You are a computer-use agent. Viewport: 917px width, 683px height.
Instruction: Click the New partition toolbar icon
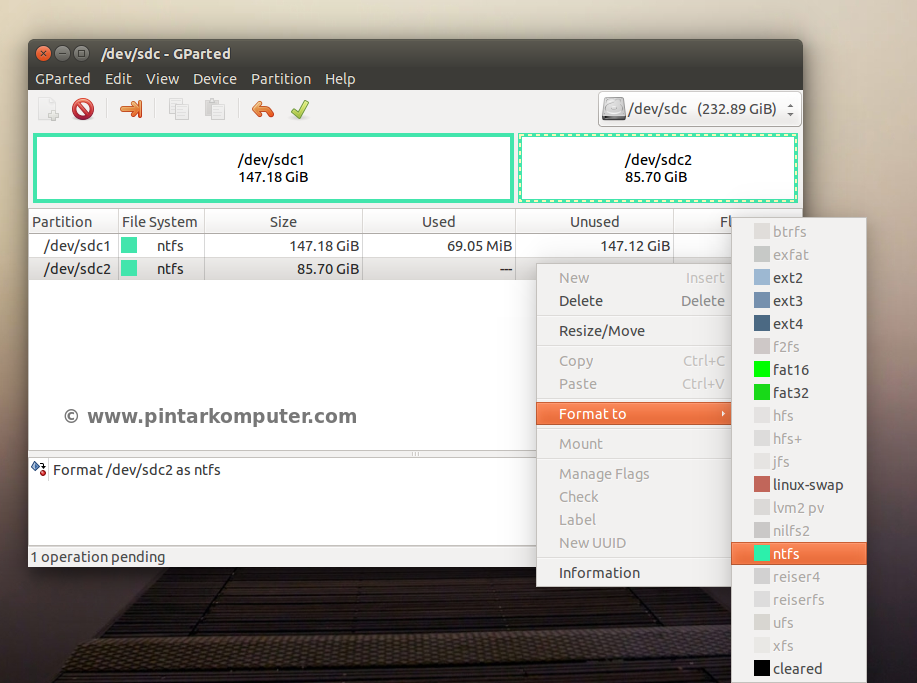(x=48, y=109)
